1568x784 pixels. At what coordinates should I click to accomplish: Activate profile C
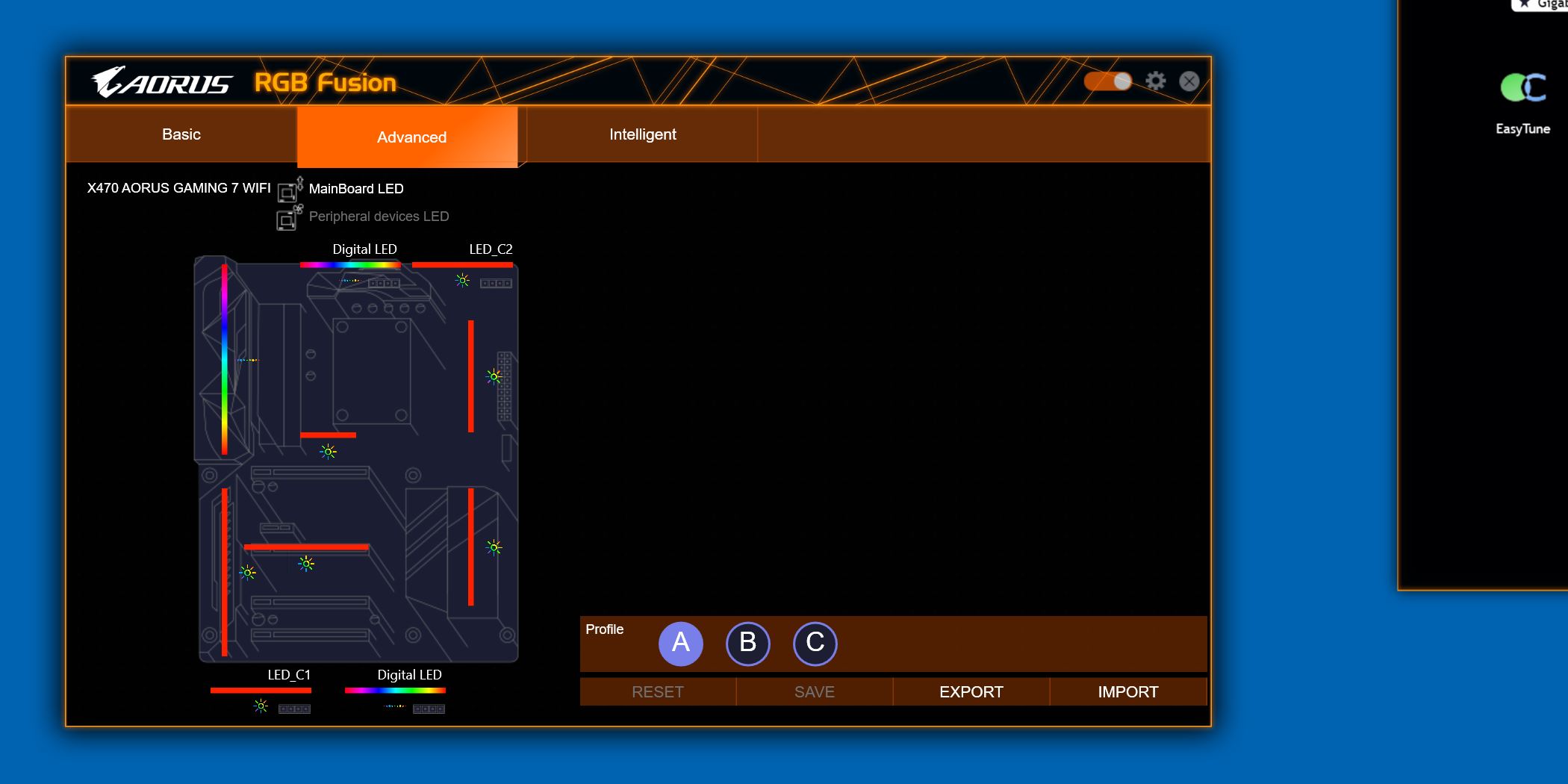tap(815, 644)
